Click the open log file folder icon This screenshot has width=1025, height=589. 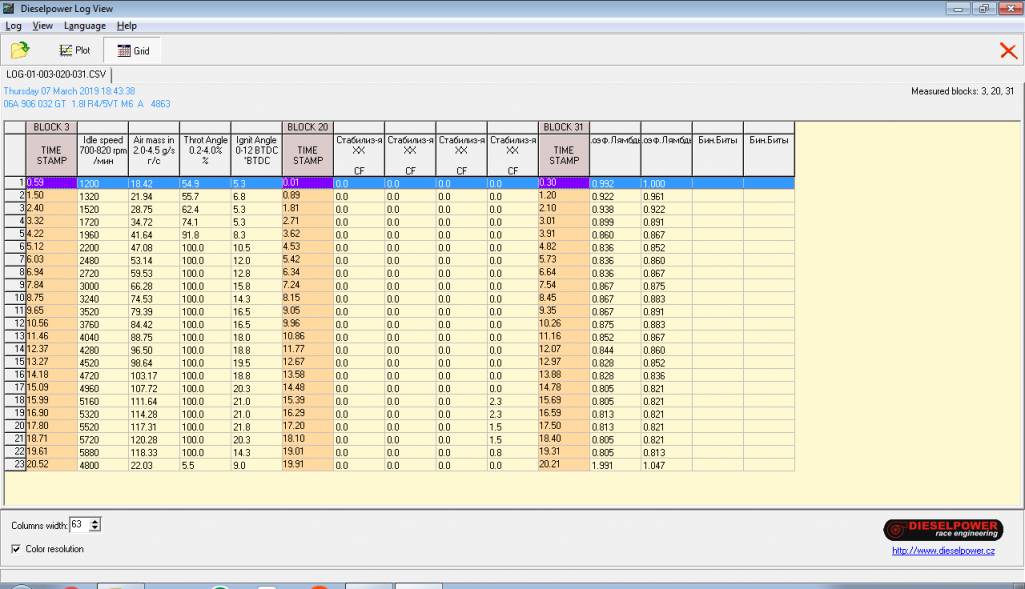pyautogui.click(x=19, y=50)
